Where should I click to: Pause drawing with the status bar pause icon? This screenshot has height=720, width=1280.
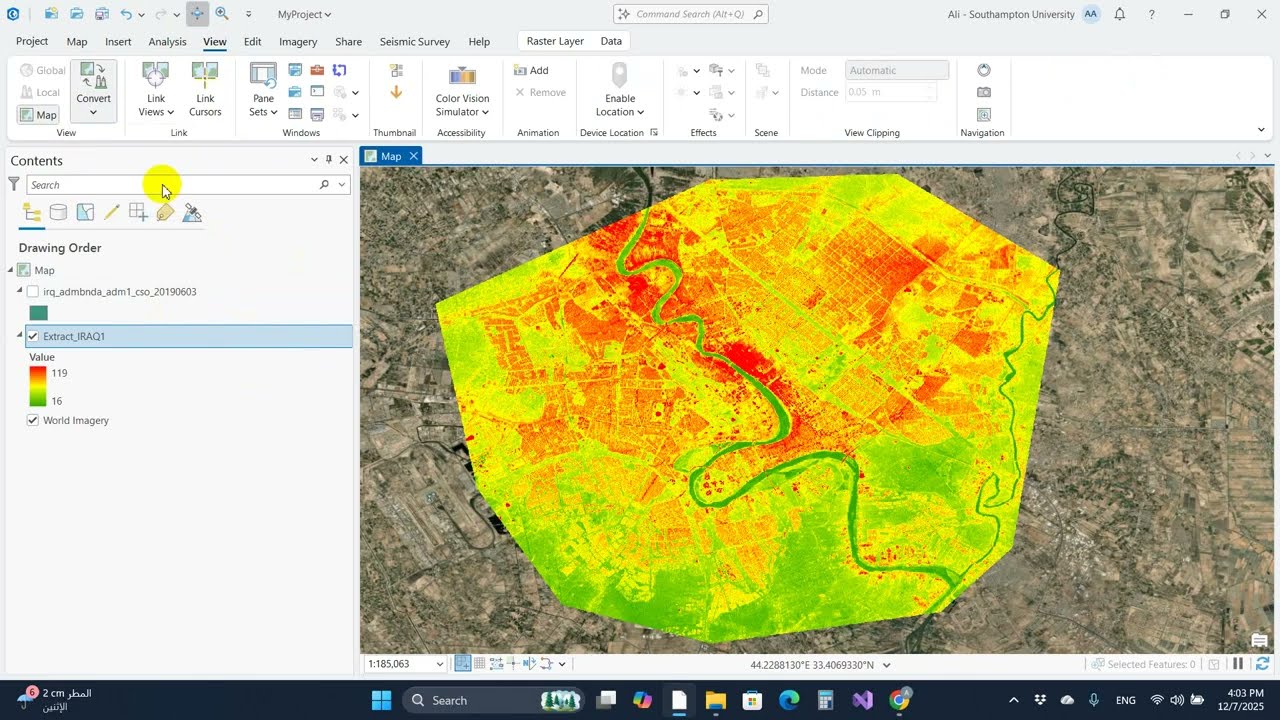coord(1238,663)
